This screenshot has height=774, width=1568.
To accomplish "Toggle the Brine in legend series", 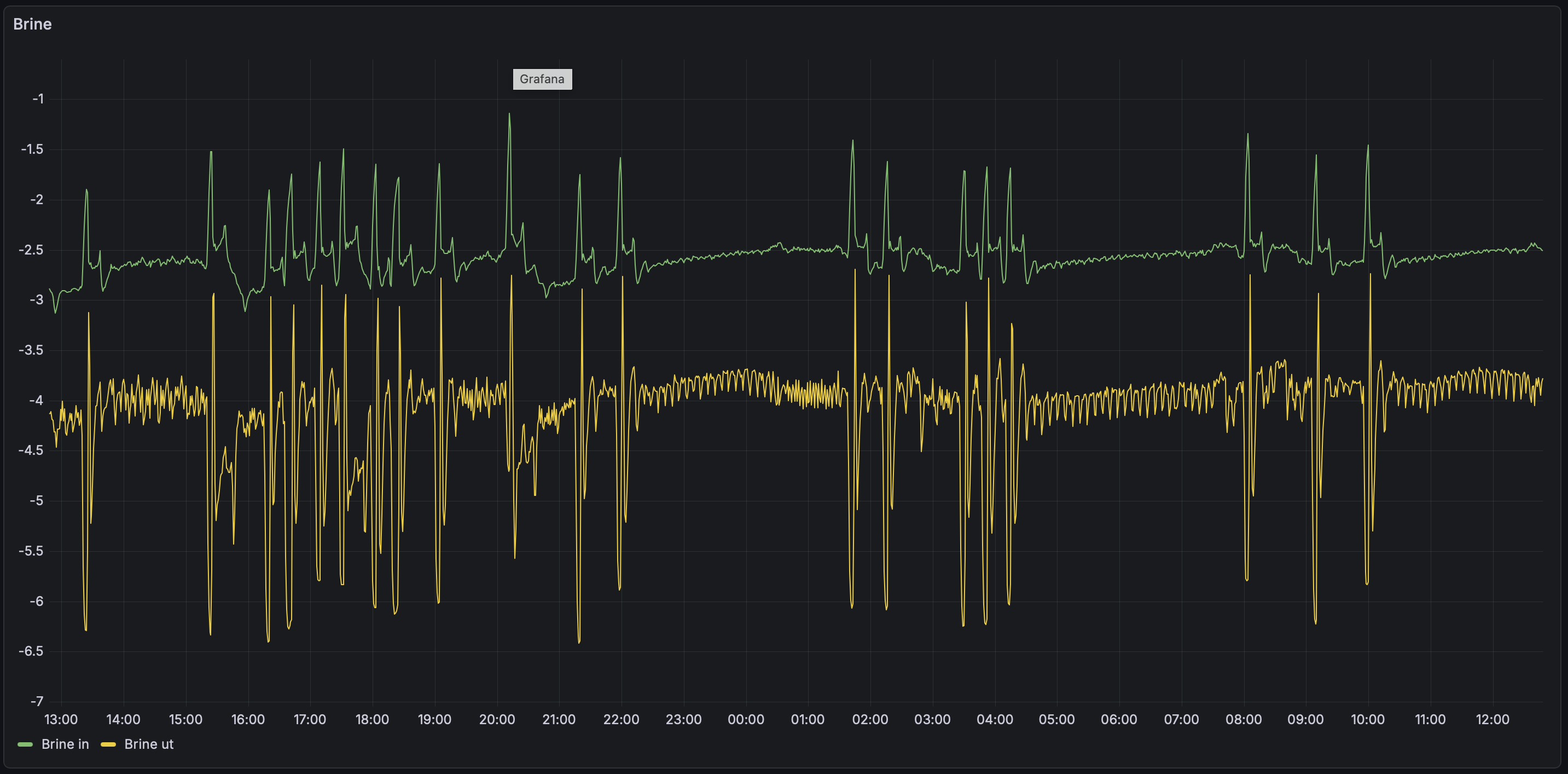I will [65, 744].
